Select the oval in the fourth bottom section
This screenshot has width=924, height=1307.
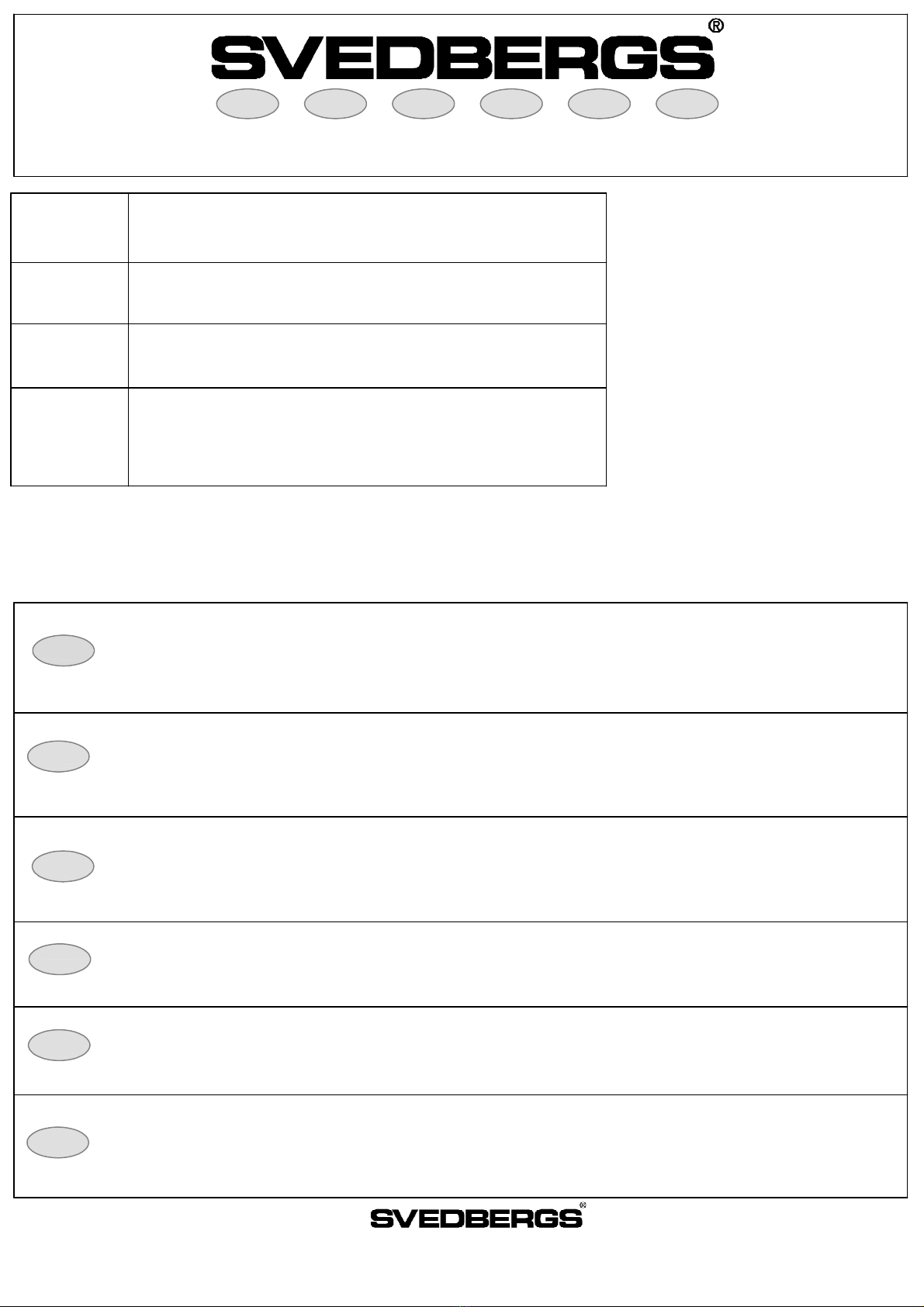(x=60, y=960)
